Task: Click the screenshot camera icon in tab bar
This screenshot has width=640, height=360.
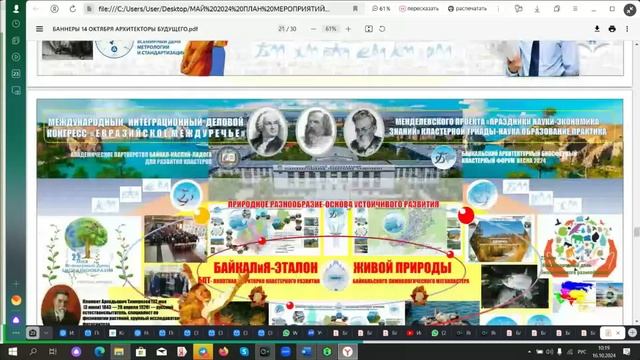Action: 33,333
